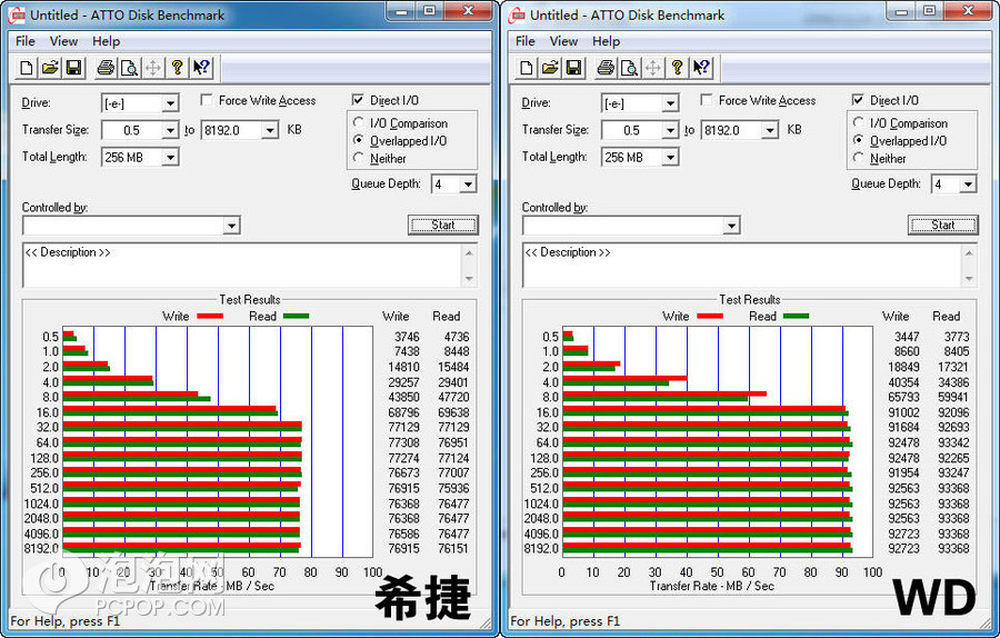The width and height of the screenshot is (1000, 638).
Task: Expand Controlled by combo box, right (WD) window
Action: point(732,225)
